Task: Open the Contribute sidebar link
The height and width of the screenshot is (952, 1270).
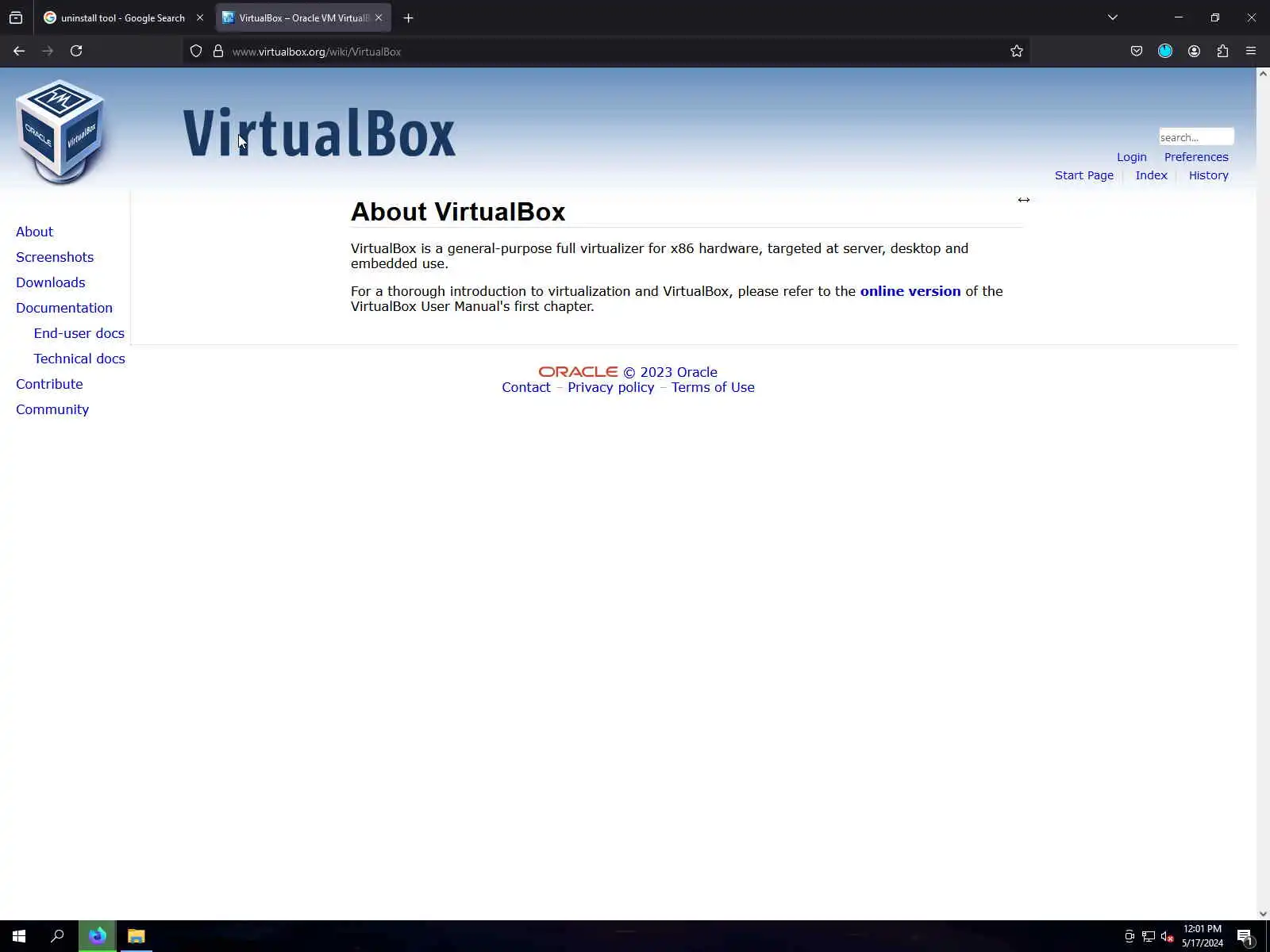Action: (x=49, y=384)
